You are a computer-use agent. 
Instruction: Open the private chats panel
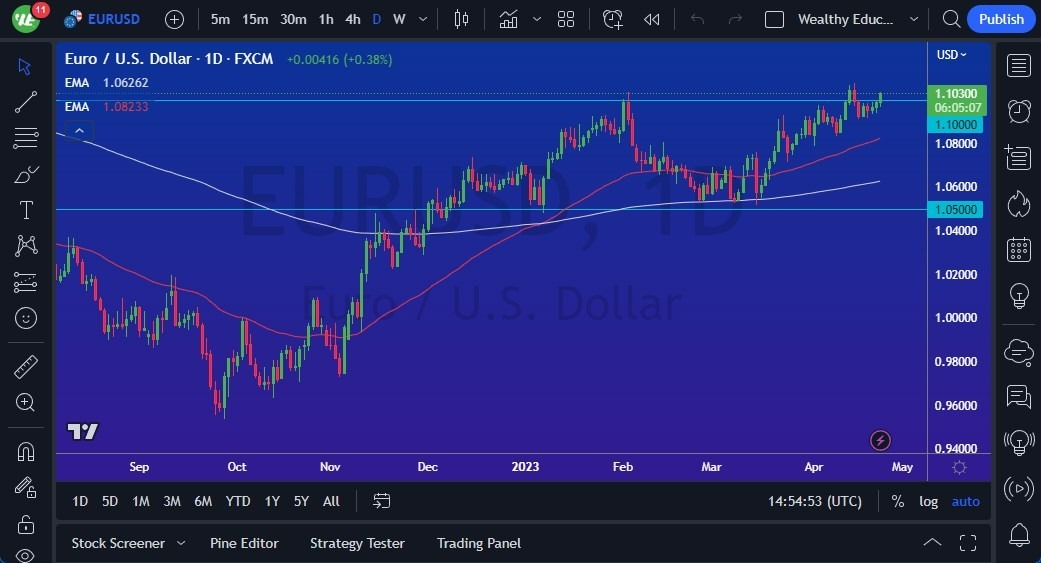pos(1018,397)
